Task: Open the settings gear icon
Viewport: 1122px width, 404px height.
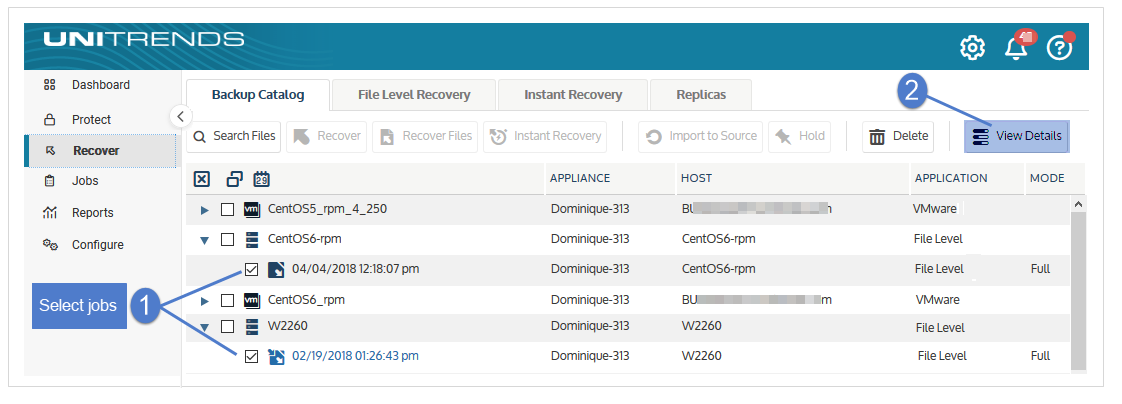Action: (x=972, y=48)
